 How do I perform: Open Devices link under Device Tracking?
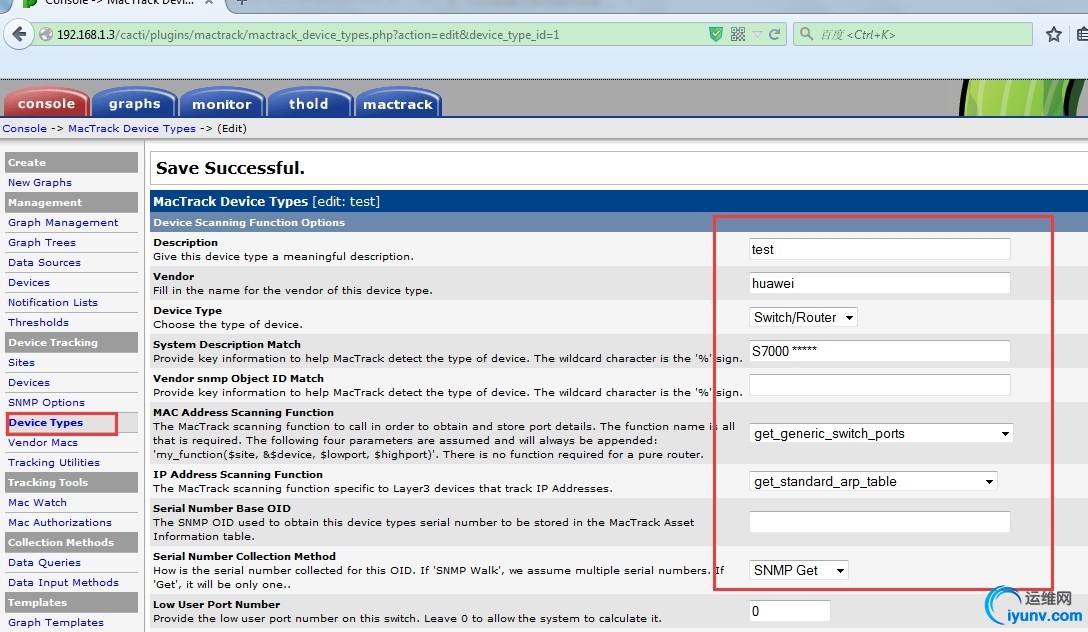click(x=29, y=383)
